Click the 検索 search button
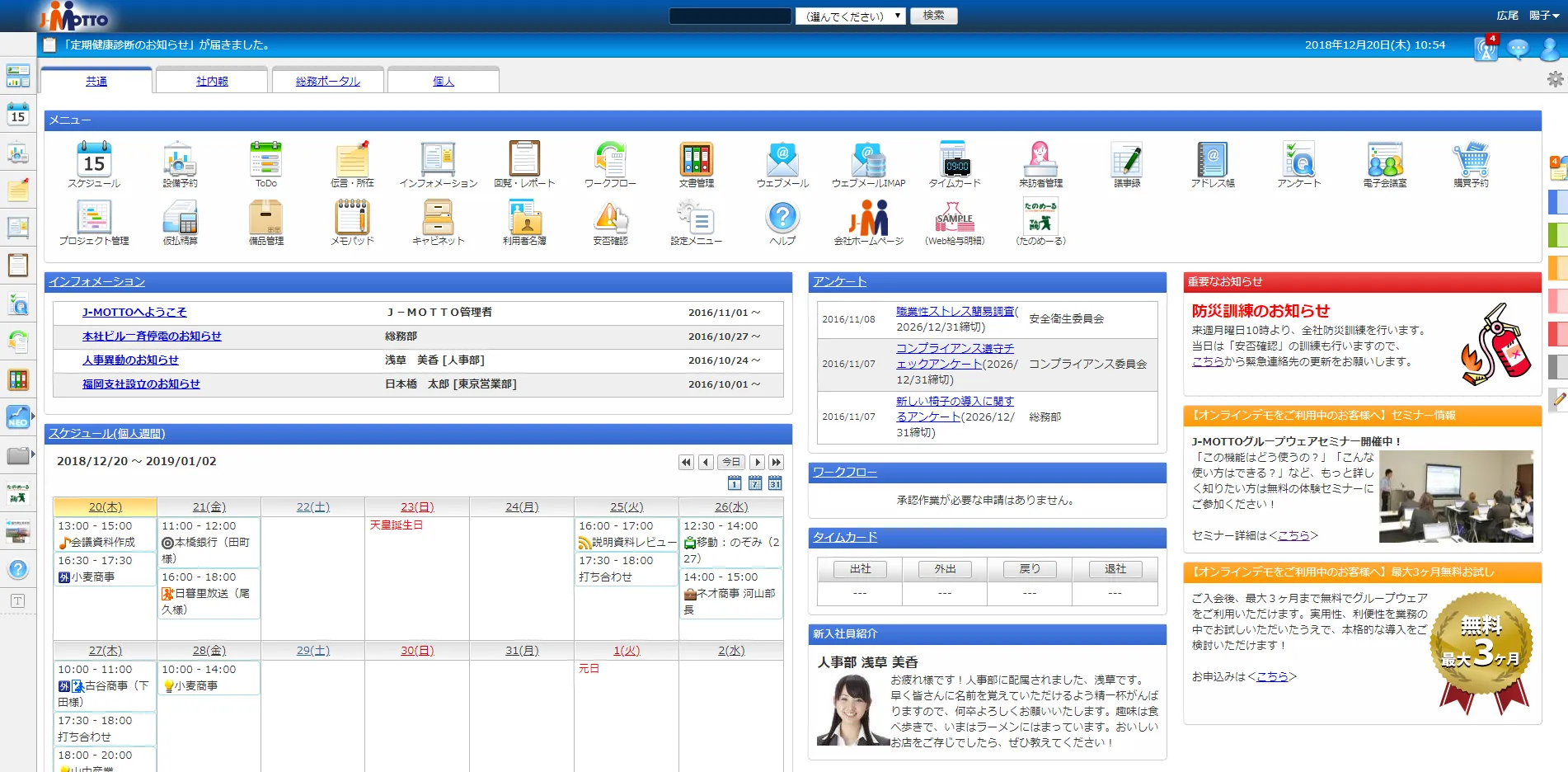Viewport: 1568px width, 772px height. click(x=933, y=16)
